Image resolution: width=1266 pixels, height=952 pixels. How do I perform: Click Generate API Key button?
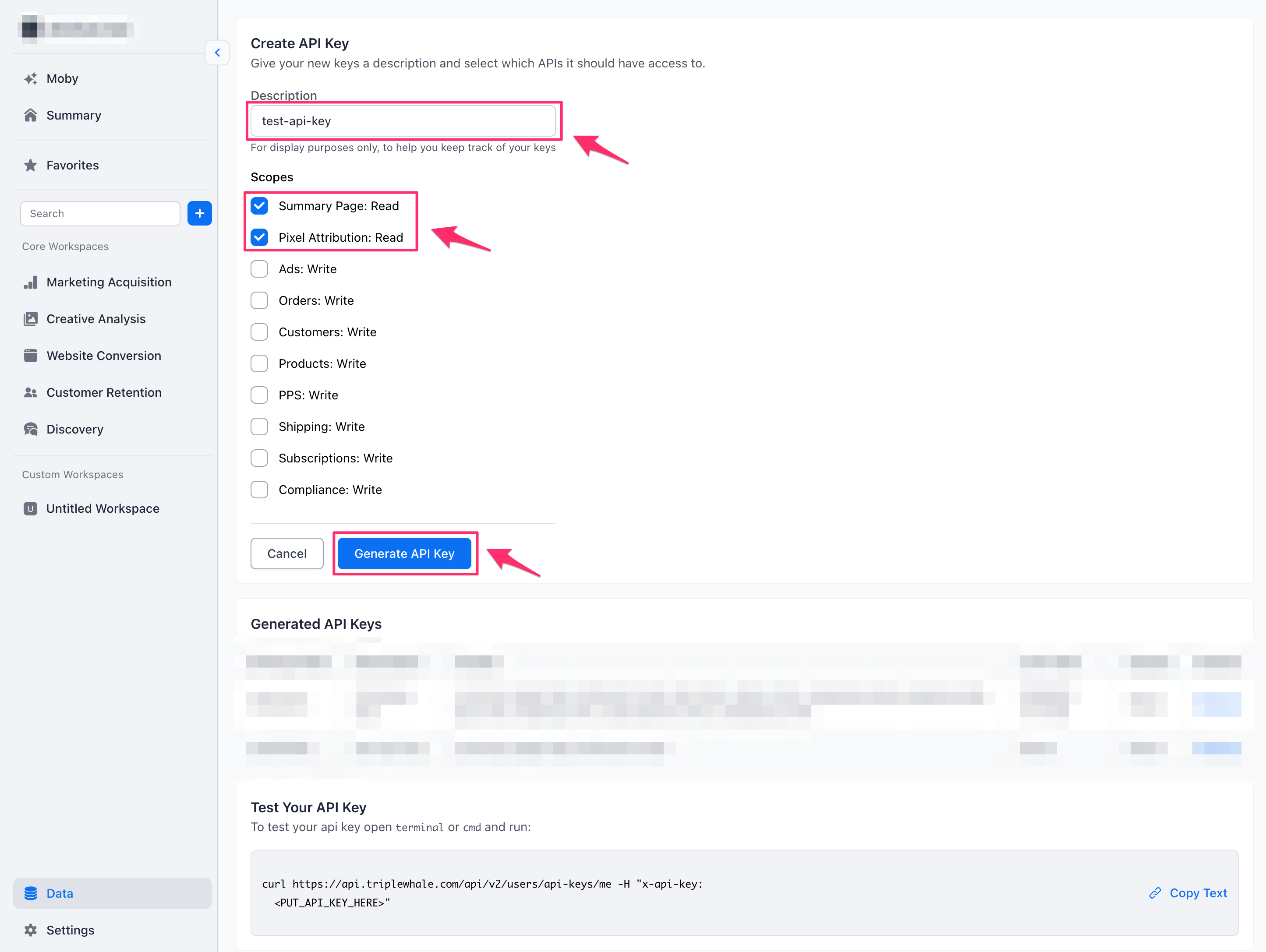404,553
